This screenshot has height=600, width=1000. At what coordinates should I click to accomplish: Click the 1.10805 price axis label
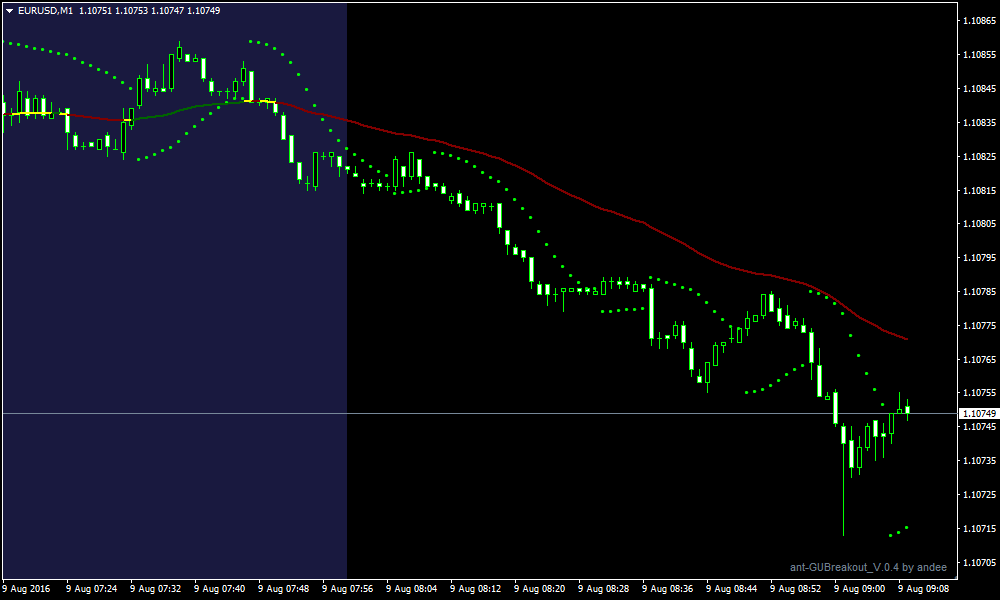coord(978,224)
